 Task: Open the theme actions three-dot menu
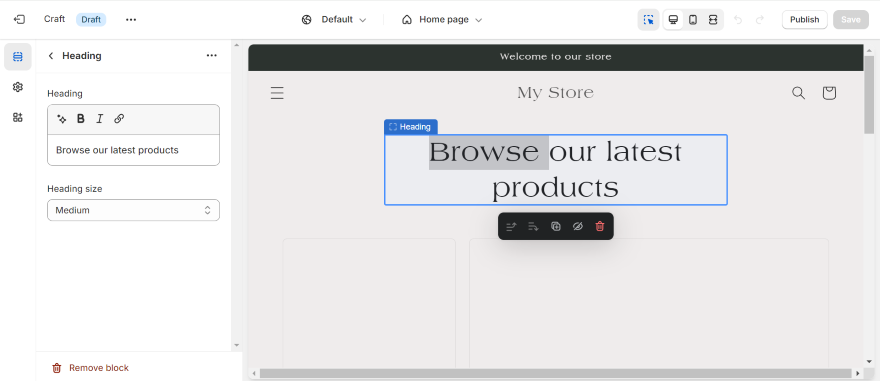[131, 20]
